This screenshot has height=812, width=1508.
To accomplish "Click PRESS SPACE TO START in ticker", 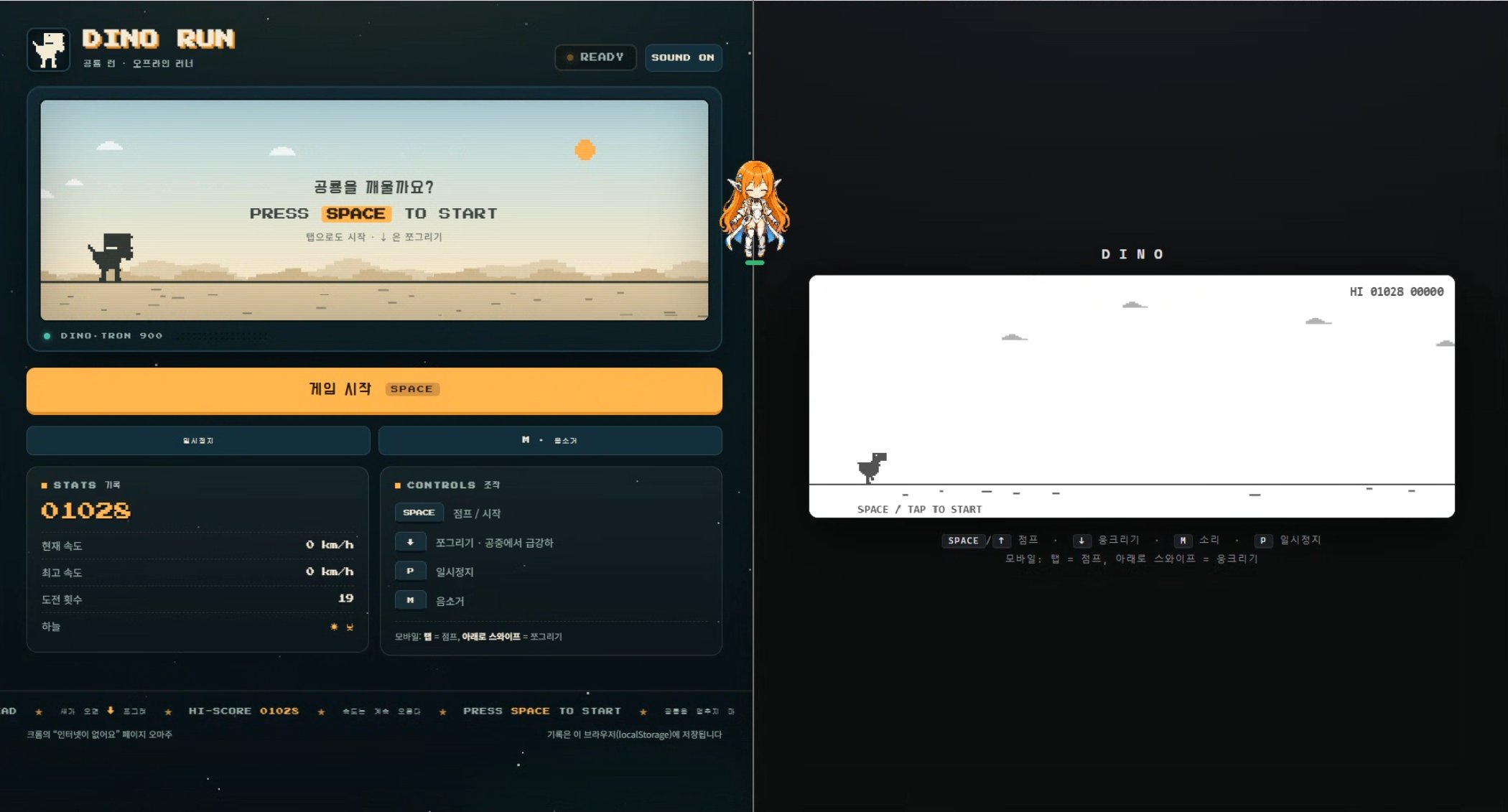I will click(542, 711).
